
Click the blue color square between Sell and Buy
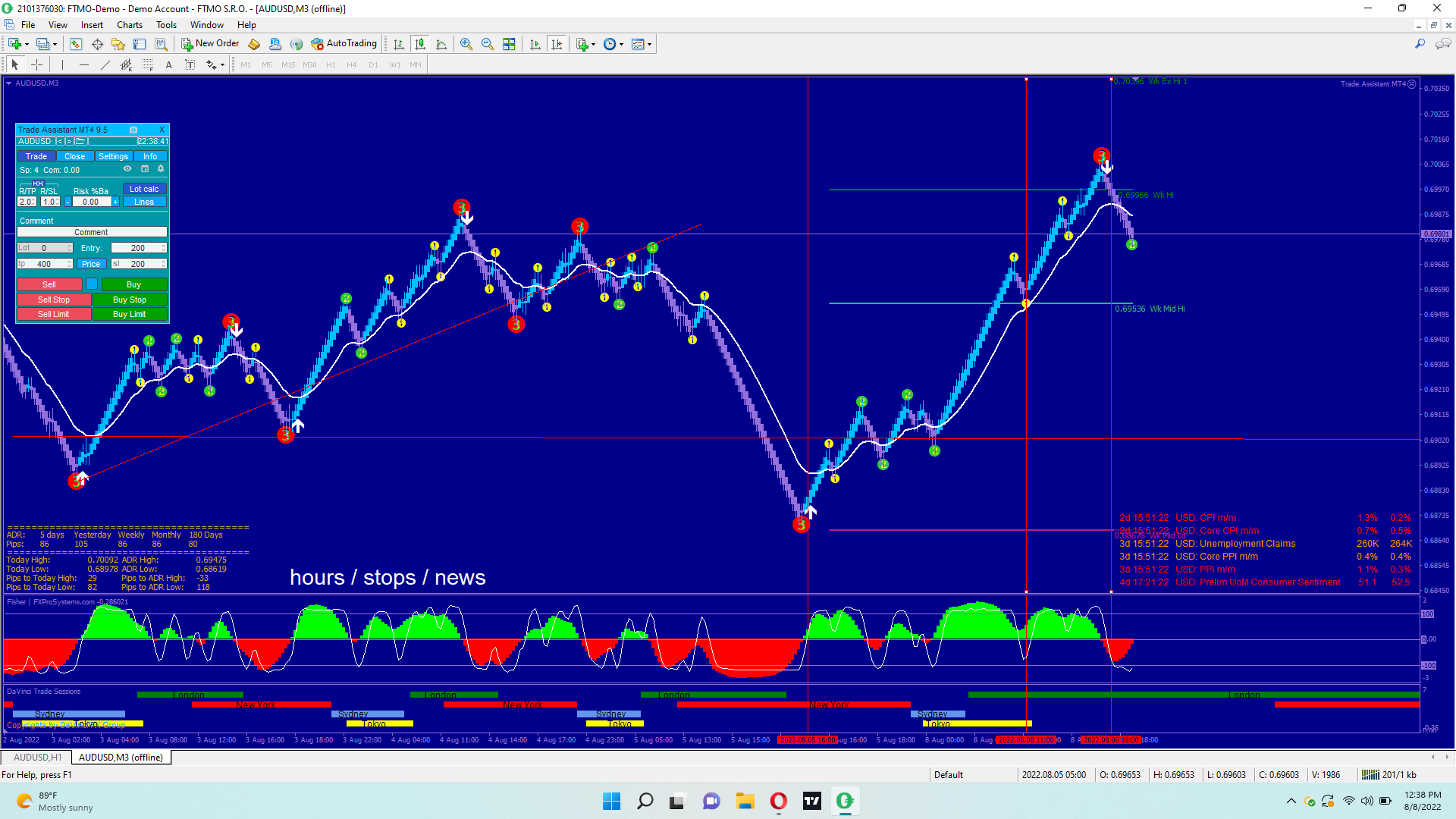pyautogui.click(x=92, y=284)
